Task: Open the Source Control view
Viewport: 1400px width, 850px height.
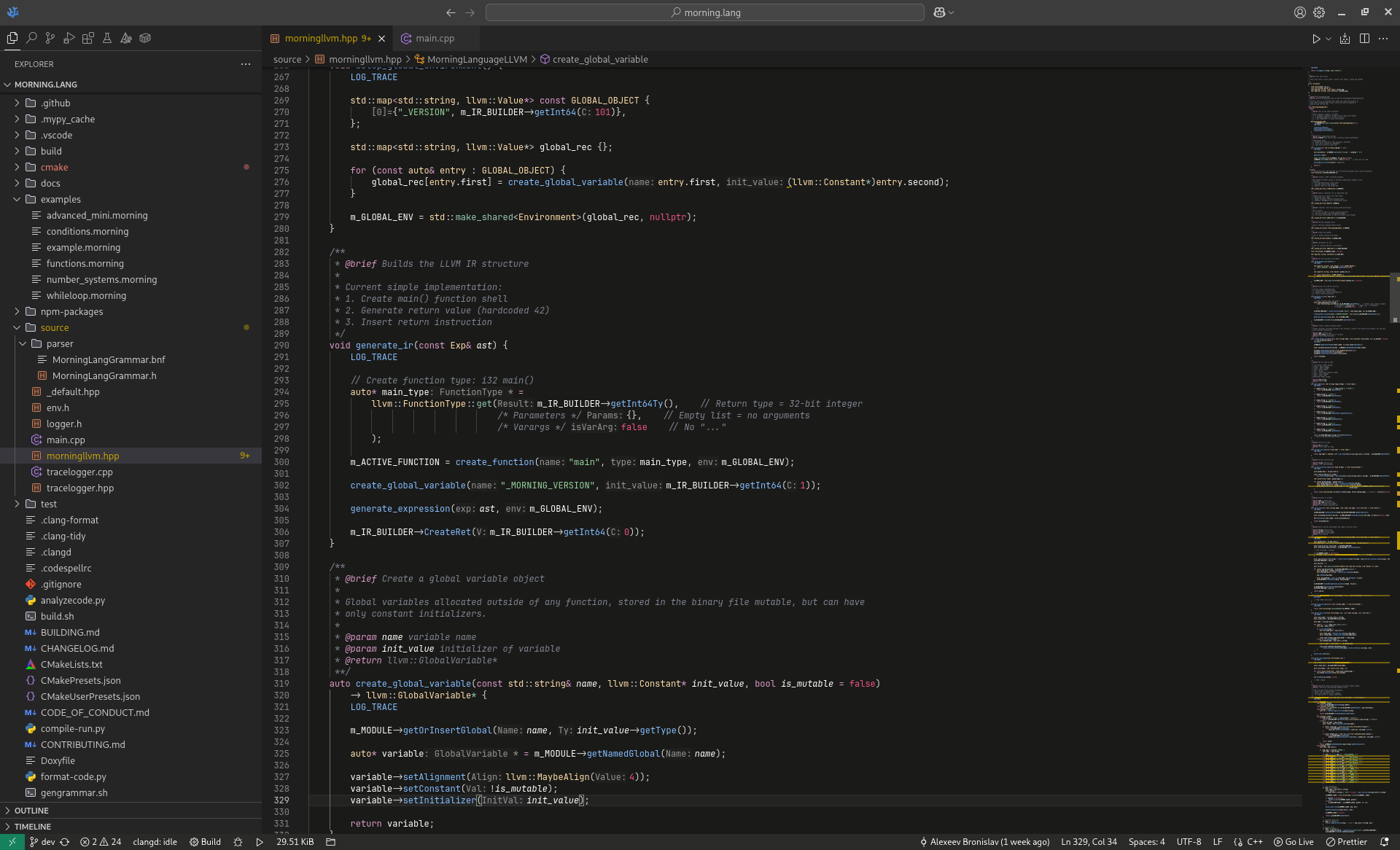Action: pos(50,38)
